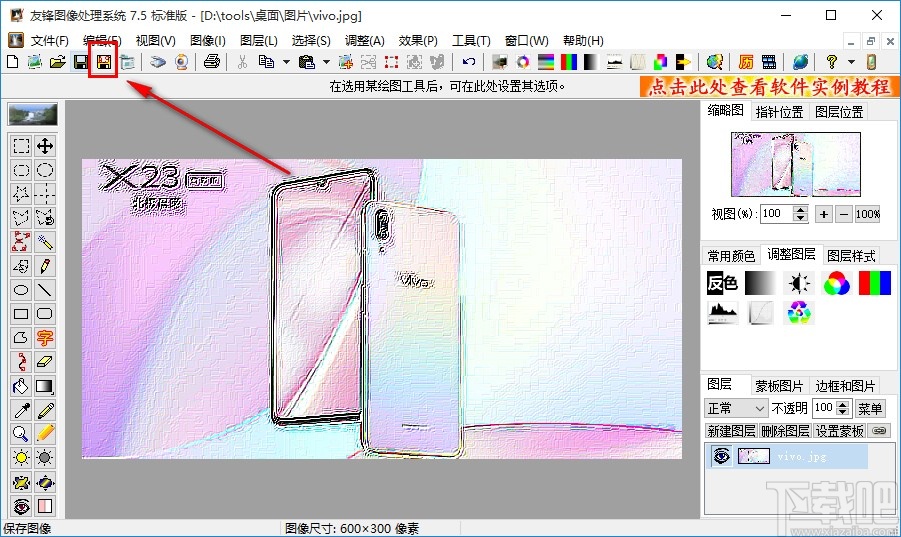
Task: Open the calendar maker 历 icon
Action: click(746, 62)
